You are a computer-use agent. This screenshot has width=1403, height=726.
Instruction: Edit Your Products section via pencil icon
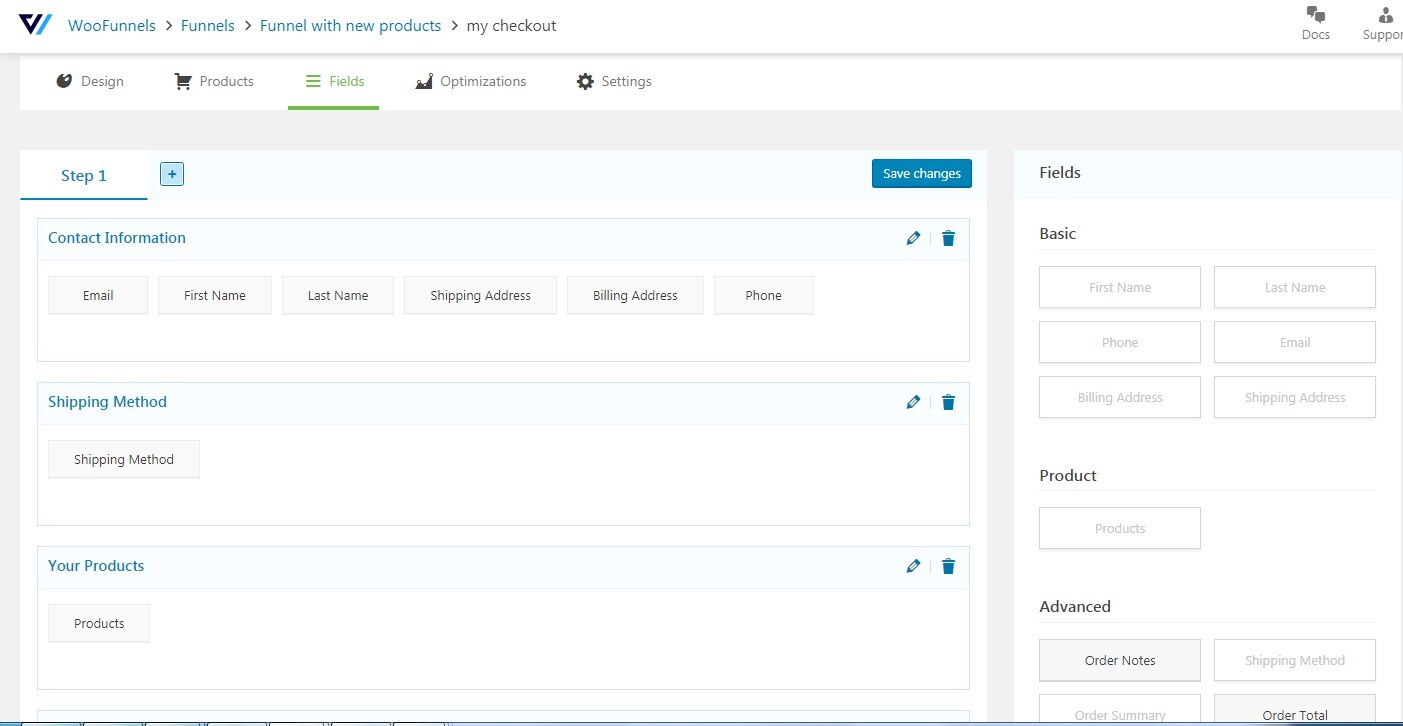click(913, 566)
